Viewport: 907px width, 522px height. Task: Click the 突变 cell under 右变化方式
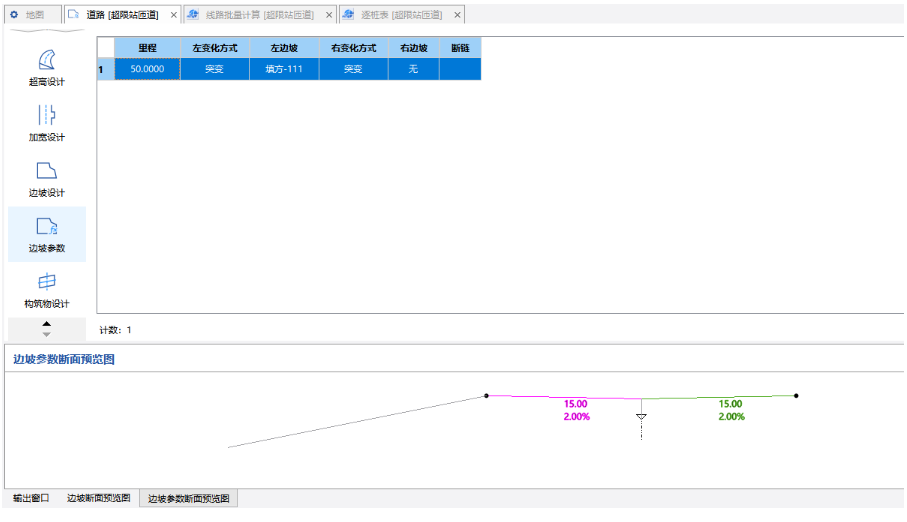coord(353,69)
